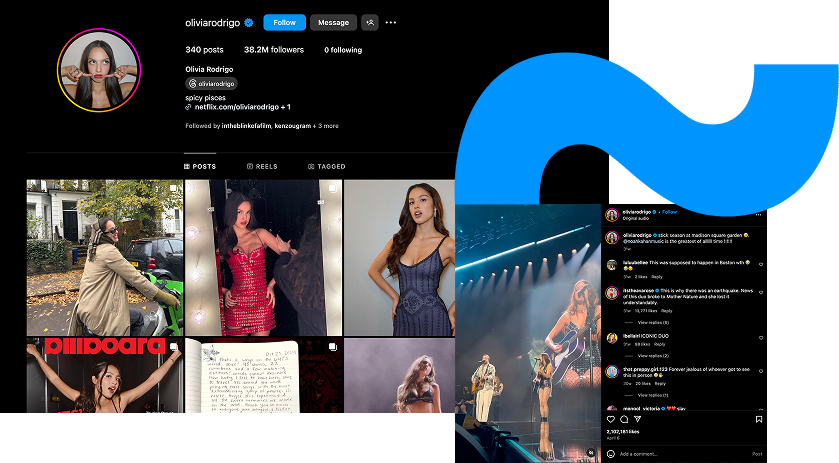
Task: Like the comment by itstheavarose
Action: click(x=761, y=293)
